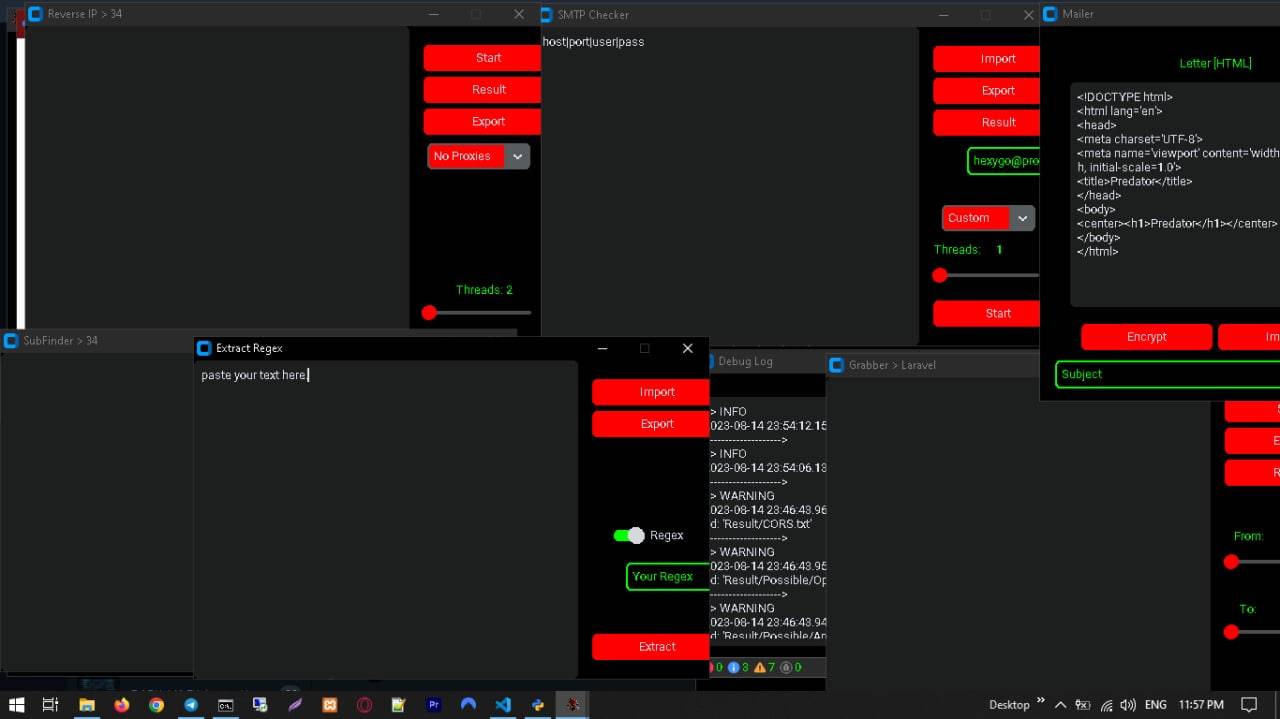
Task: Click the Reverse IP window title icon
Action: [x=36, y=14]
